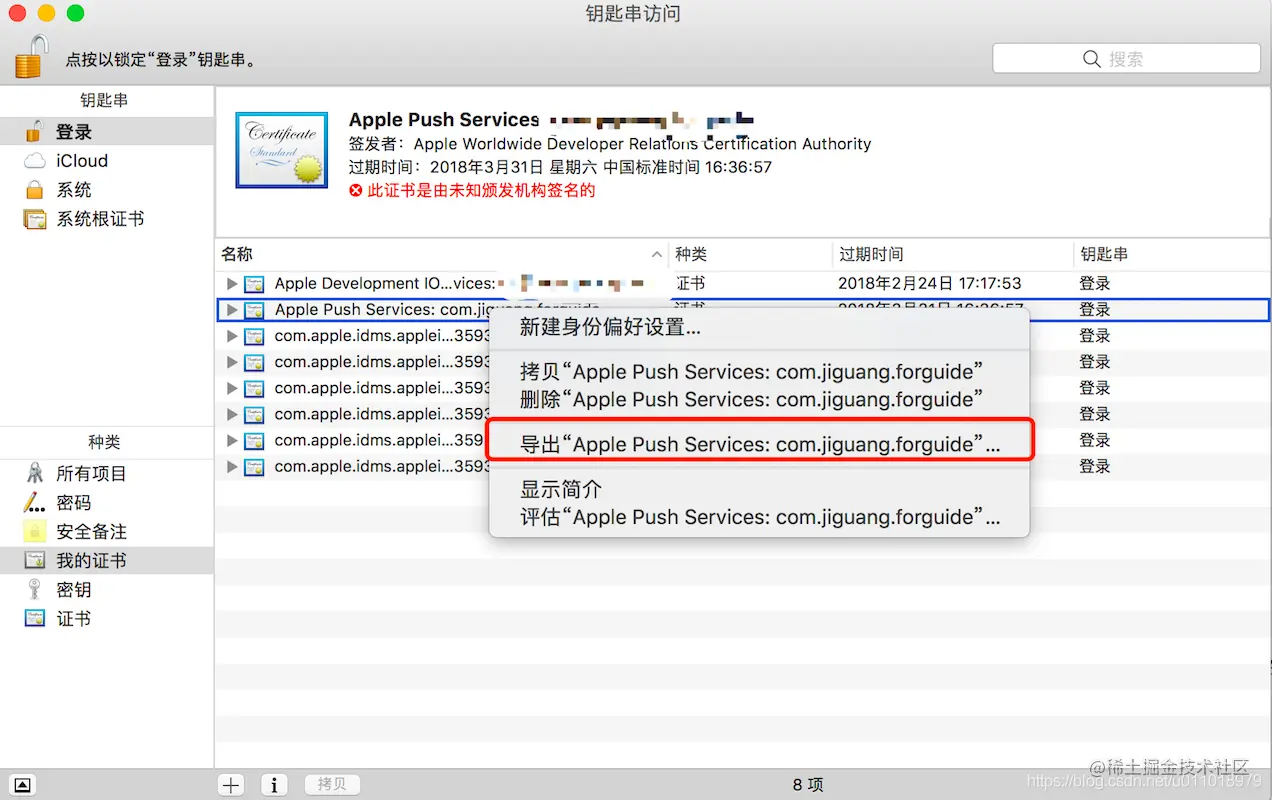Sort by the 过期时间 column header
Viewport: 1272px width, 800px height.
pyautogui.click(x=953, y=254)
